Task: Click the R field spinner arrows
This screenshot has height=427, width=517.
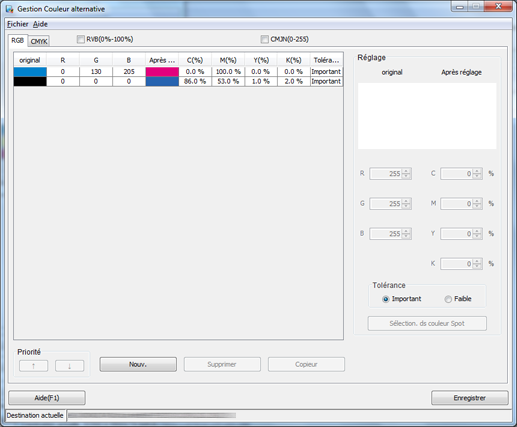Action: tap(406, 174)
